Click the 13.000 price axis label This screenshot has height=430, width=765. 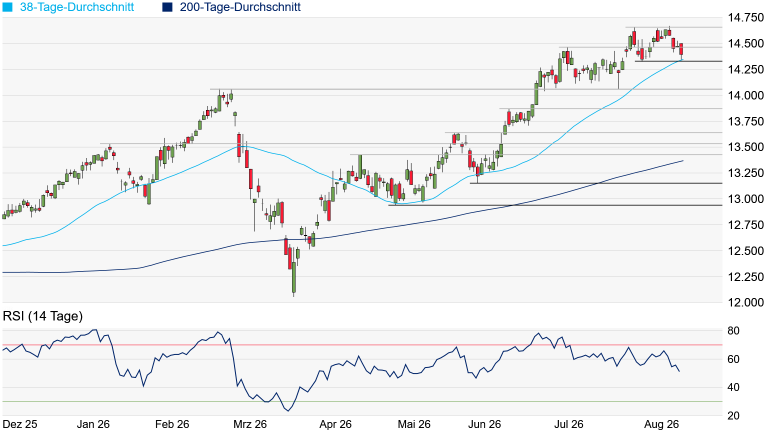tap(745, 199)
